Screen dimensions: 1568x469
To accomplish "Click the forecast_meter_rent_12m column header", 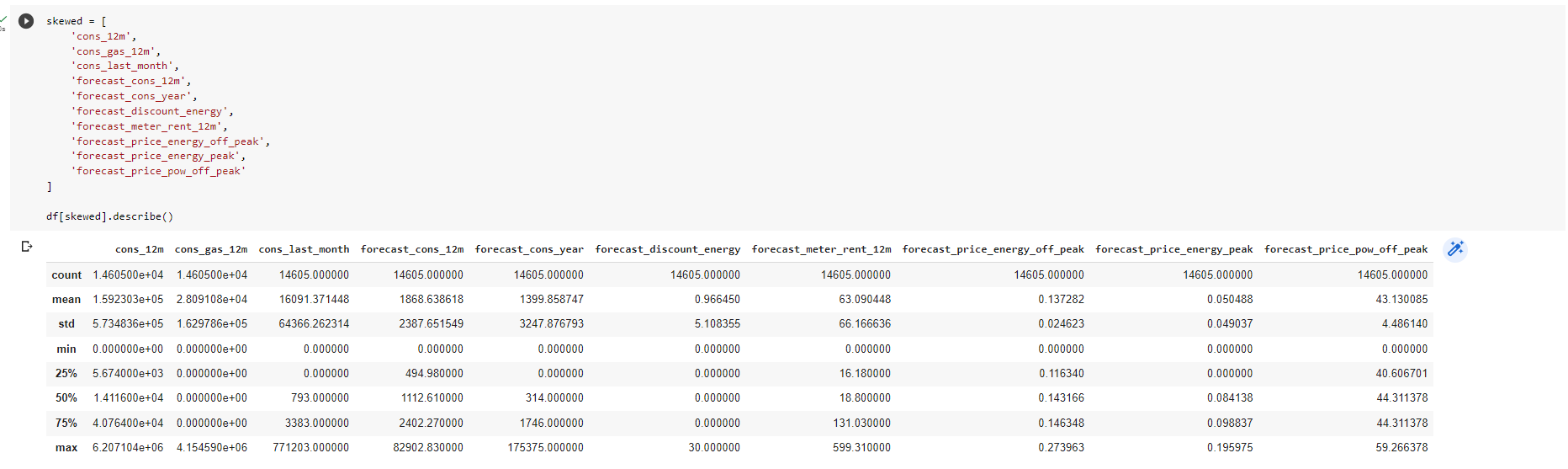I will pos(821,249).
